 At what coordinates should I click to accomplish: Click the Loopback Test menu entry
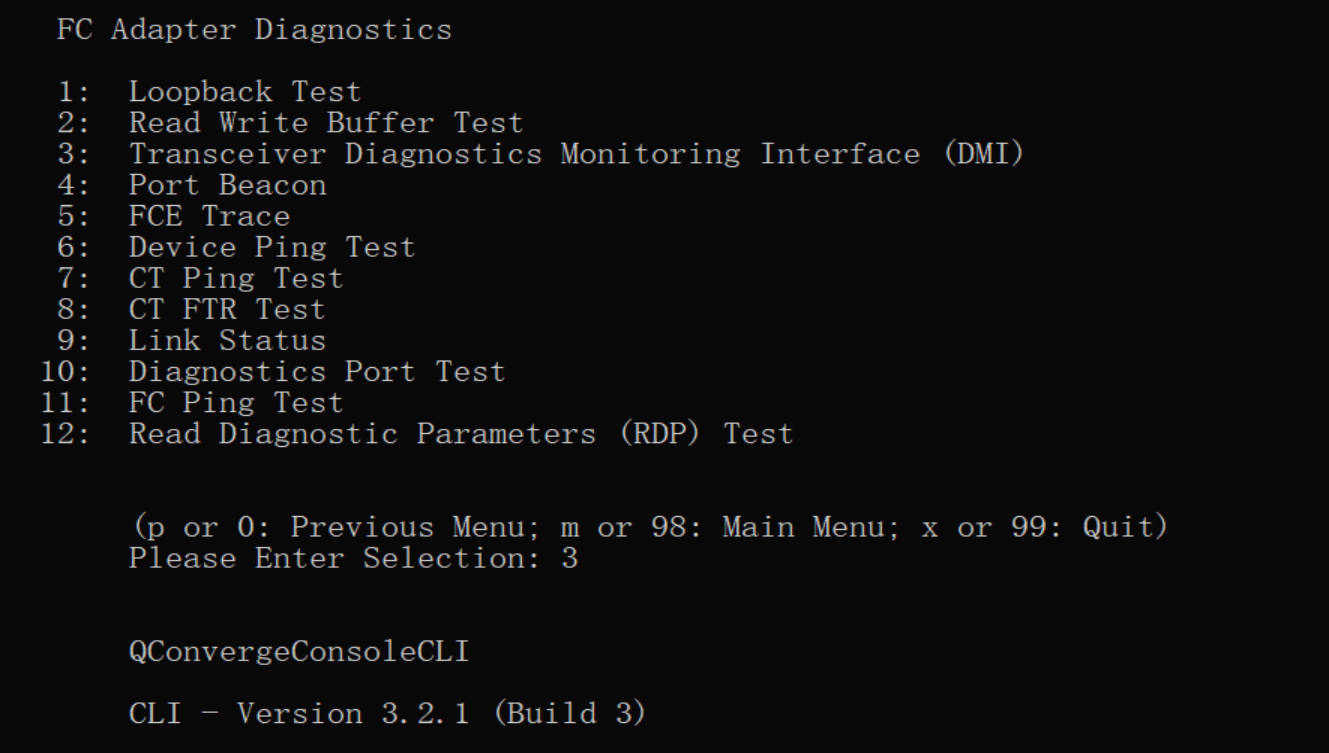tap(244, 92)
